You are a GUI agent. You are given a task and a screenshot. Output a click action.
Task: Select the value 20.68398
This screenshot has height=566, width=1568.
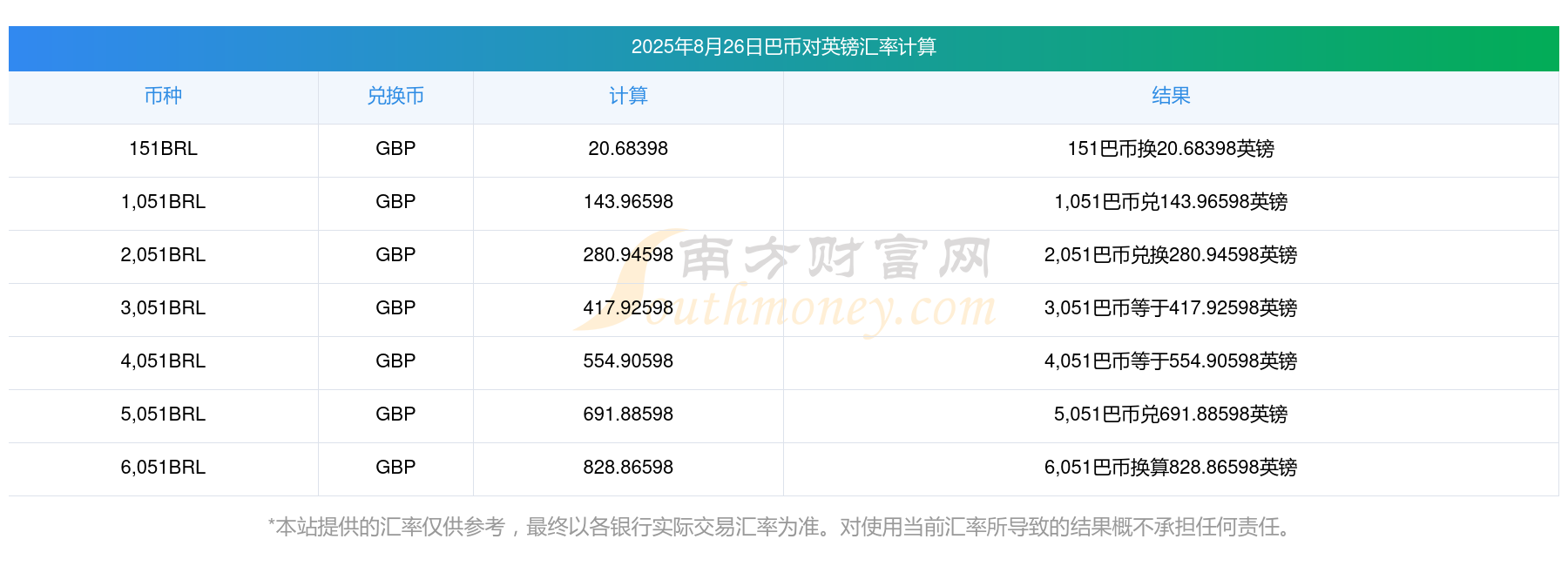[628, 149]
